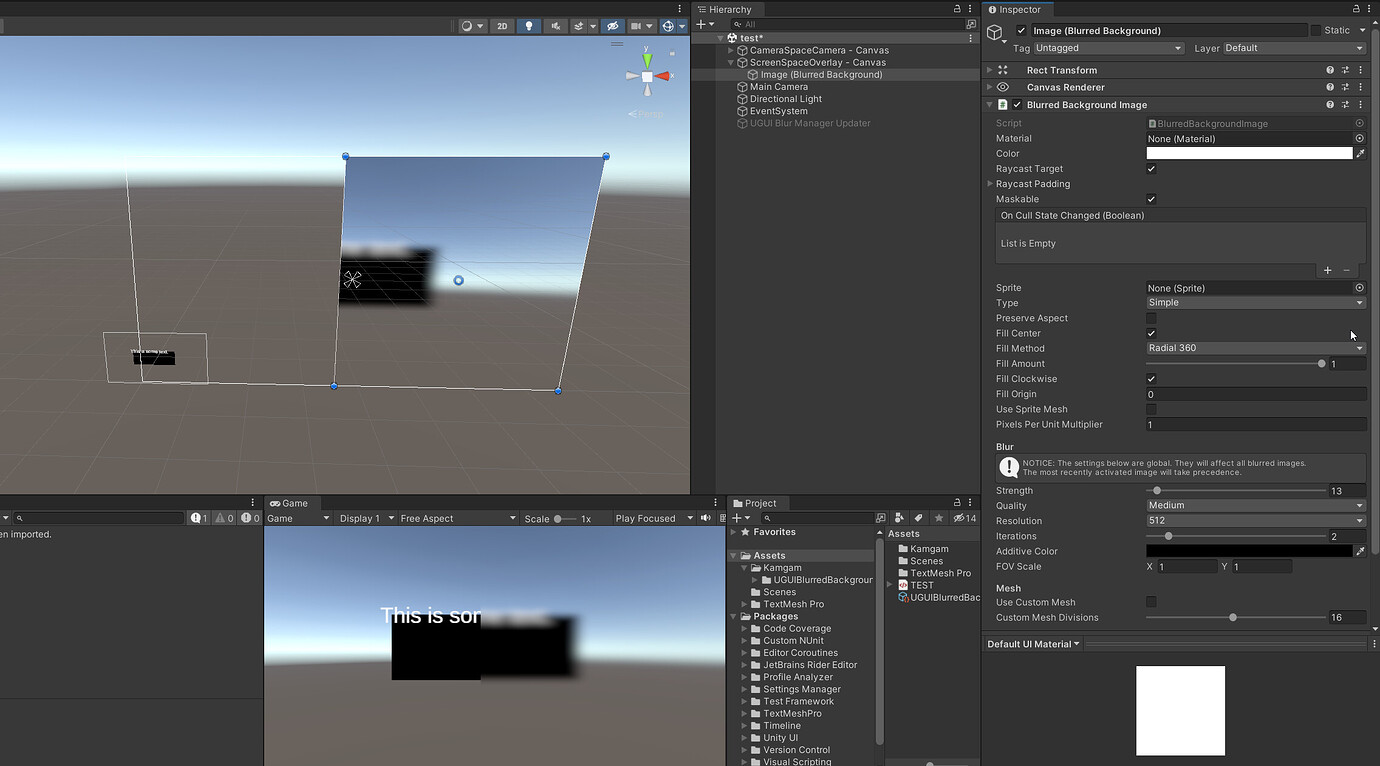The width and height of the screenshot is (1380, 766).
Task: Click the search-by-label tag icon in Project panel
Action: [919, 517]
